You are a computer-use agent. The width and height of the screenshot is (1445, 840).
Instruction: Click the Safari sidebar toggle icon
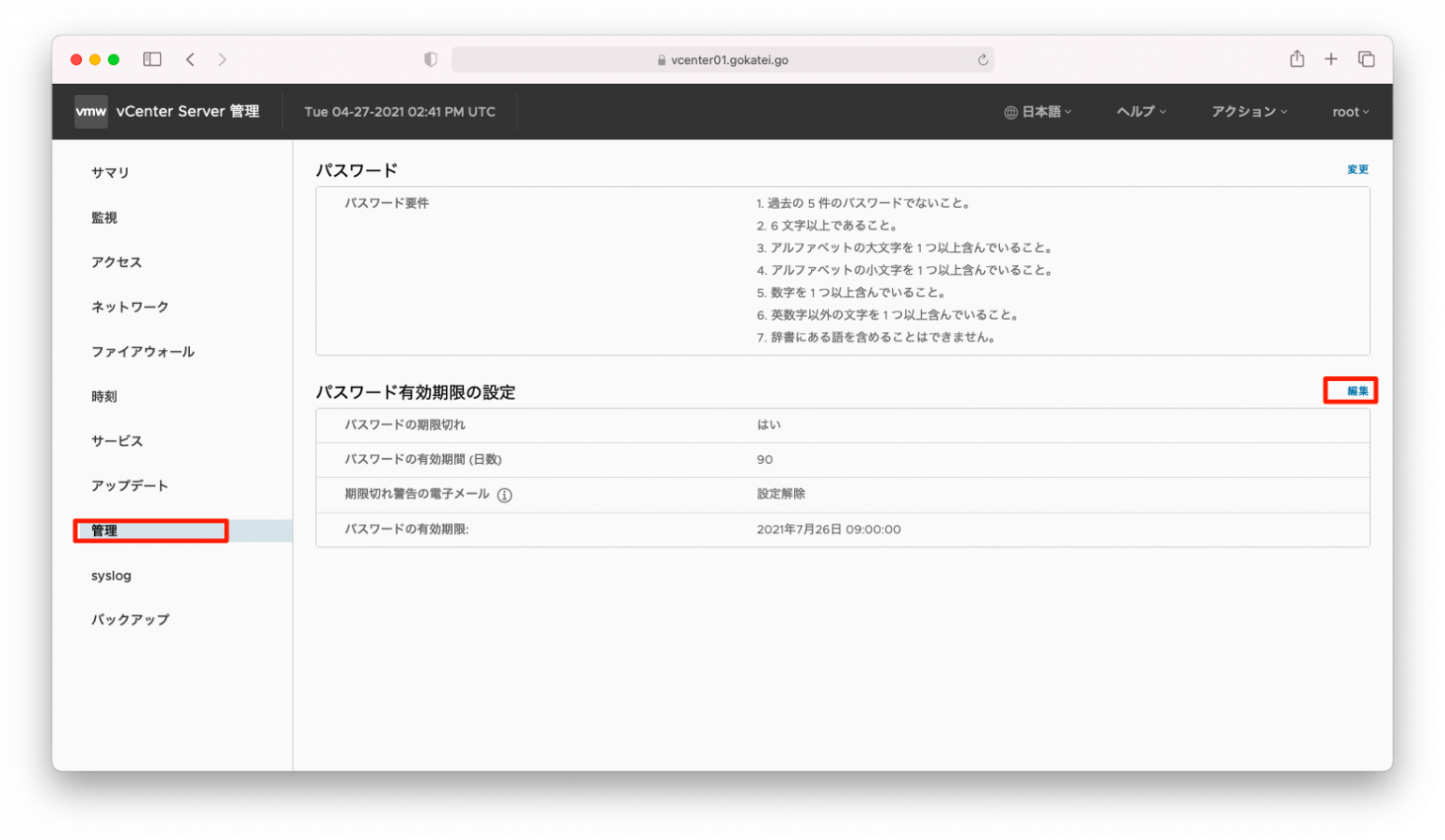click(152, 59)
